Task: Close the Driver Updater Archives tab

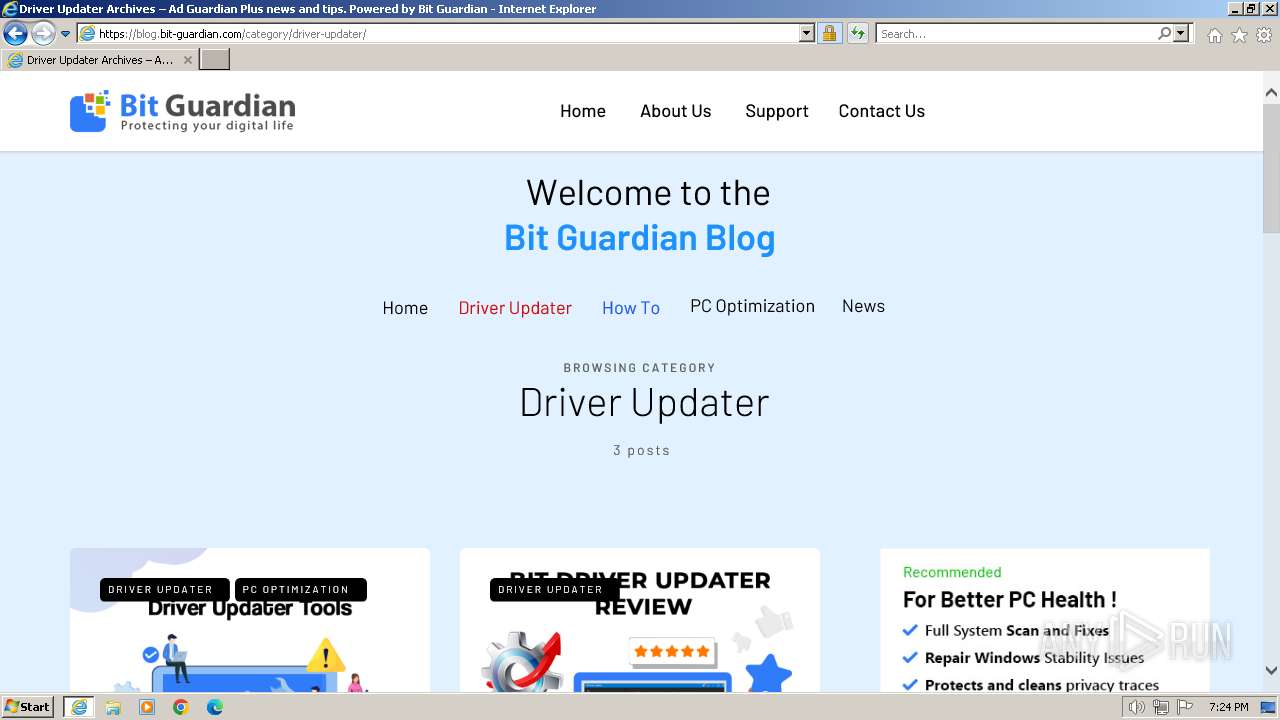Action: coord(187,60)
